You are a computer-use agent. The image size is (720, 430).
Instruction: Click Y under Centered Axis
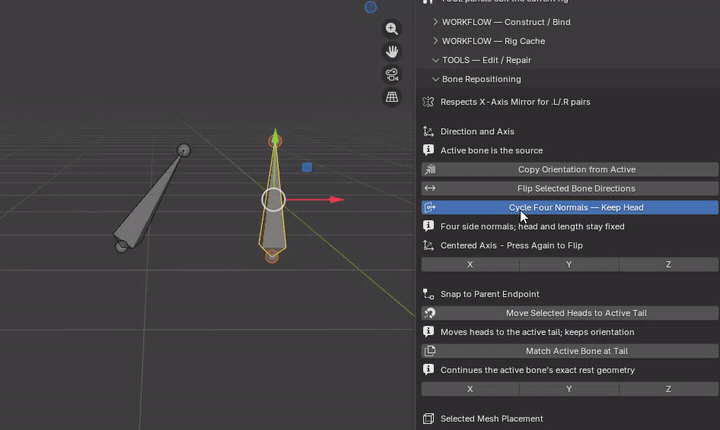click(x=569, y=264)
